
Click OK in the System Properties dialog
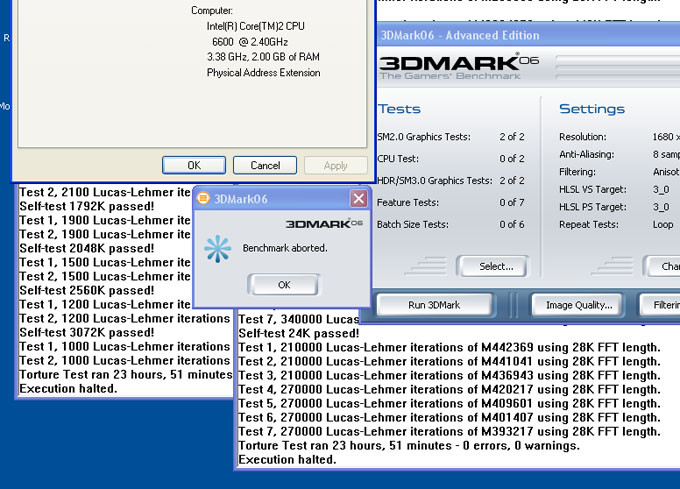pos(194,165)
